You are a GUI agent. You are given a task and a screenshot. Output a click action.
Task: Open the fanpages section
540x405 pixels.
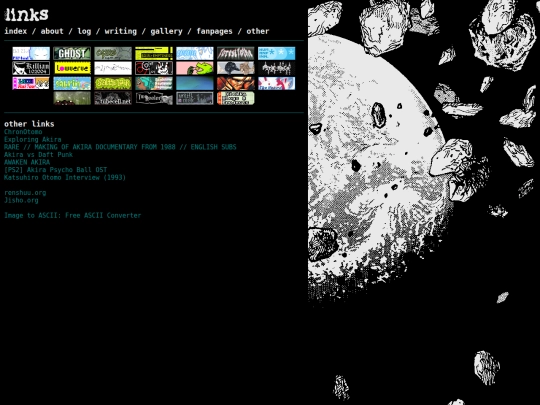point(214,31)
